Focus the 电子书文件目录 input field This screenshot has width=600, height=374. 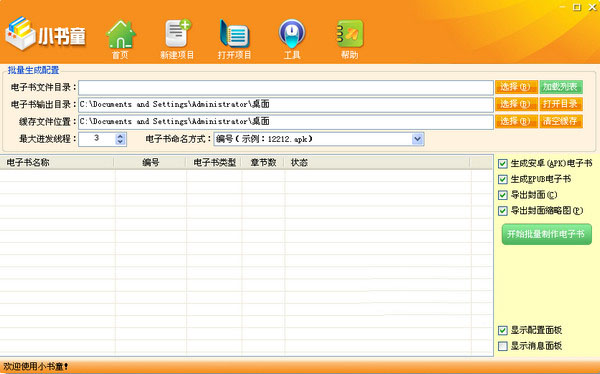point(286,88)
